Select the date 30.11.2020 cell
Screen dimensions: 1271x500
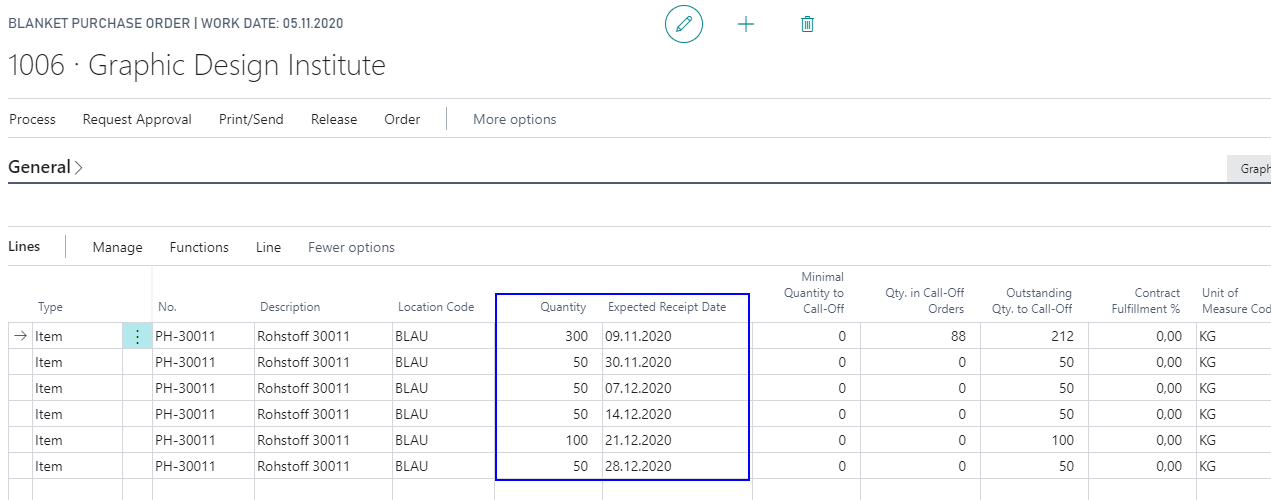pos(675,362)
